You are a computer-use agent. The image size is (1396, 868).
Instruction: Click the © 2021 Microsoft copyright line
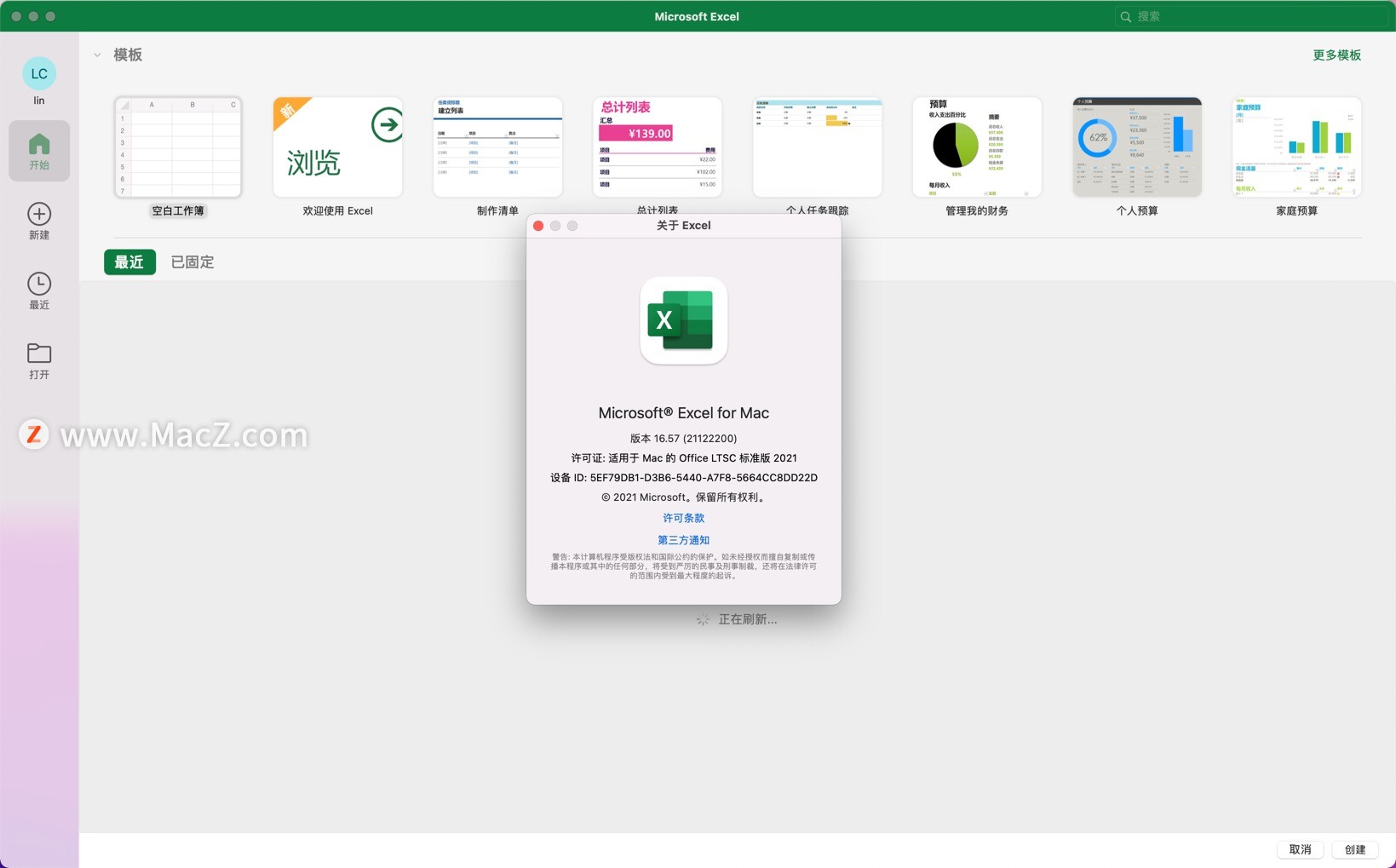pos(683,497)
